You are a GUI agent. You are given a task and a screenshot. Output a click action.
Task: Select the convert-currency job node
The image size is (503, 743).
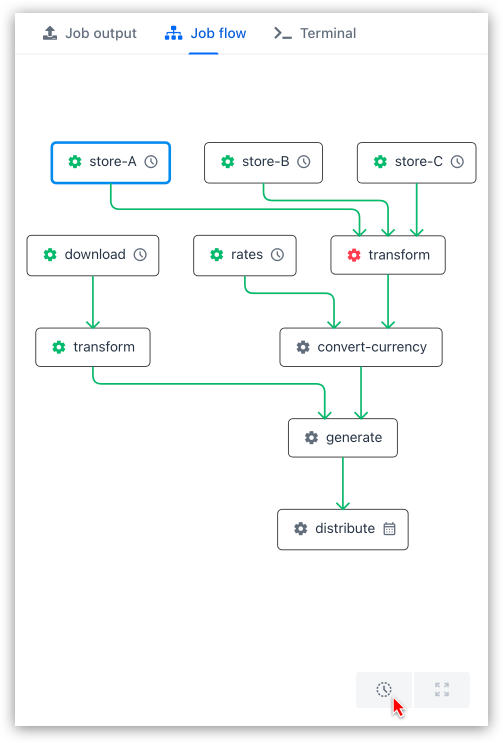tap(361, 347)
